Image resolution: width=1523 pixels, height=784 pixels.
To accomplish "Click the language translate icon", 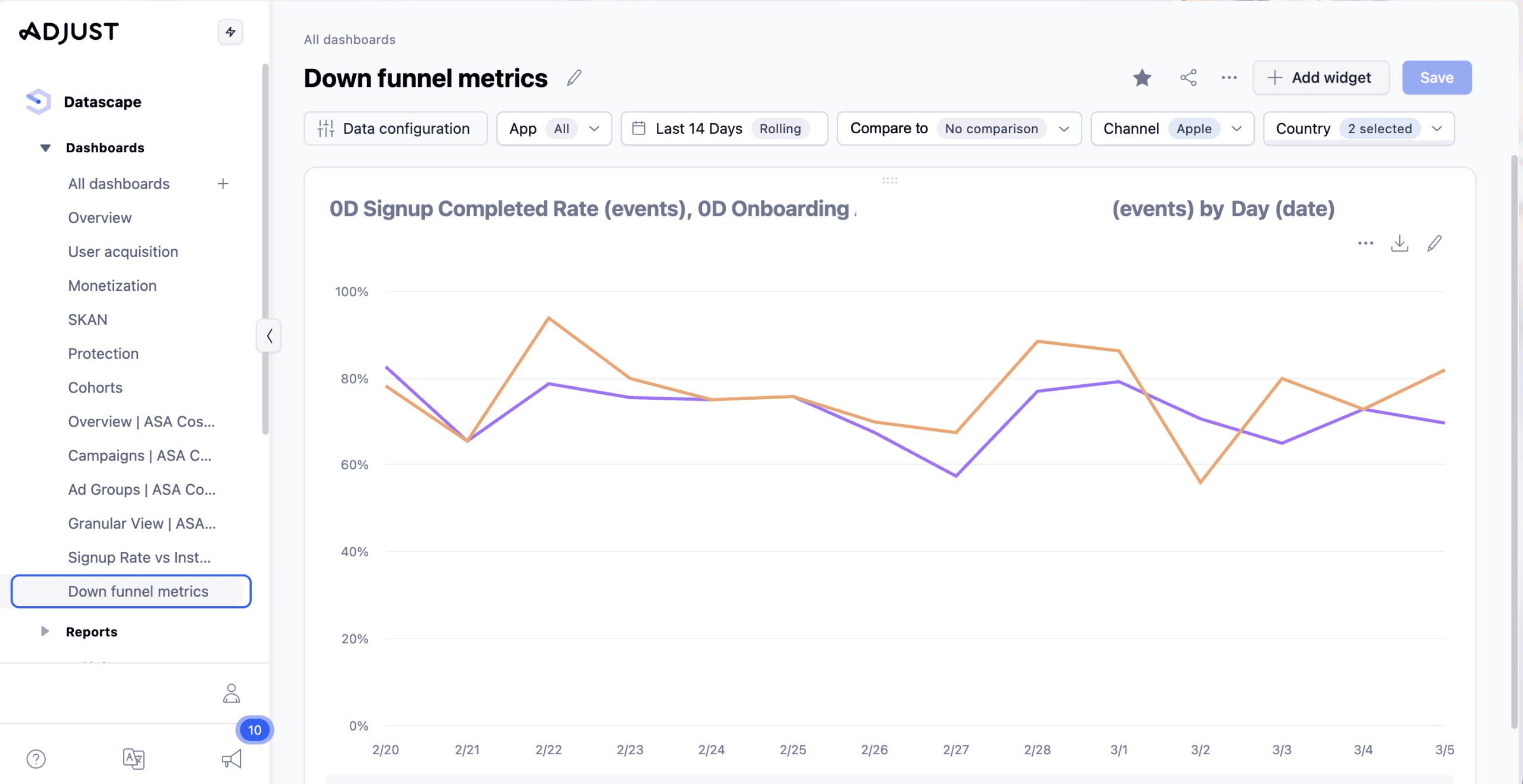I will coord(133,758).
